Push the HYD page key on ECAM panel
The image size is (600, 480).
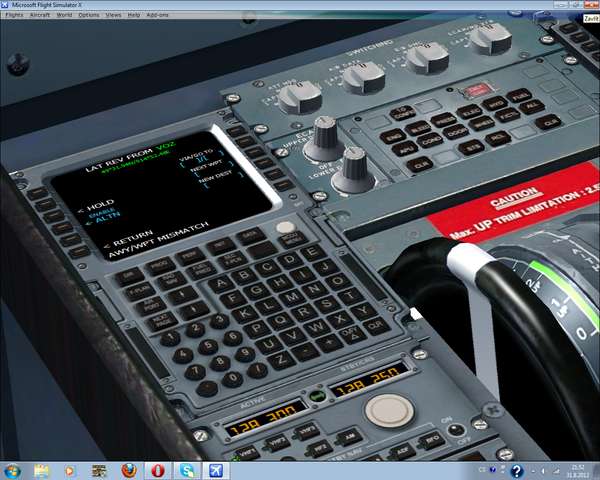click(x=495, y=103)
